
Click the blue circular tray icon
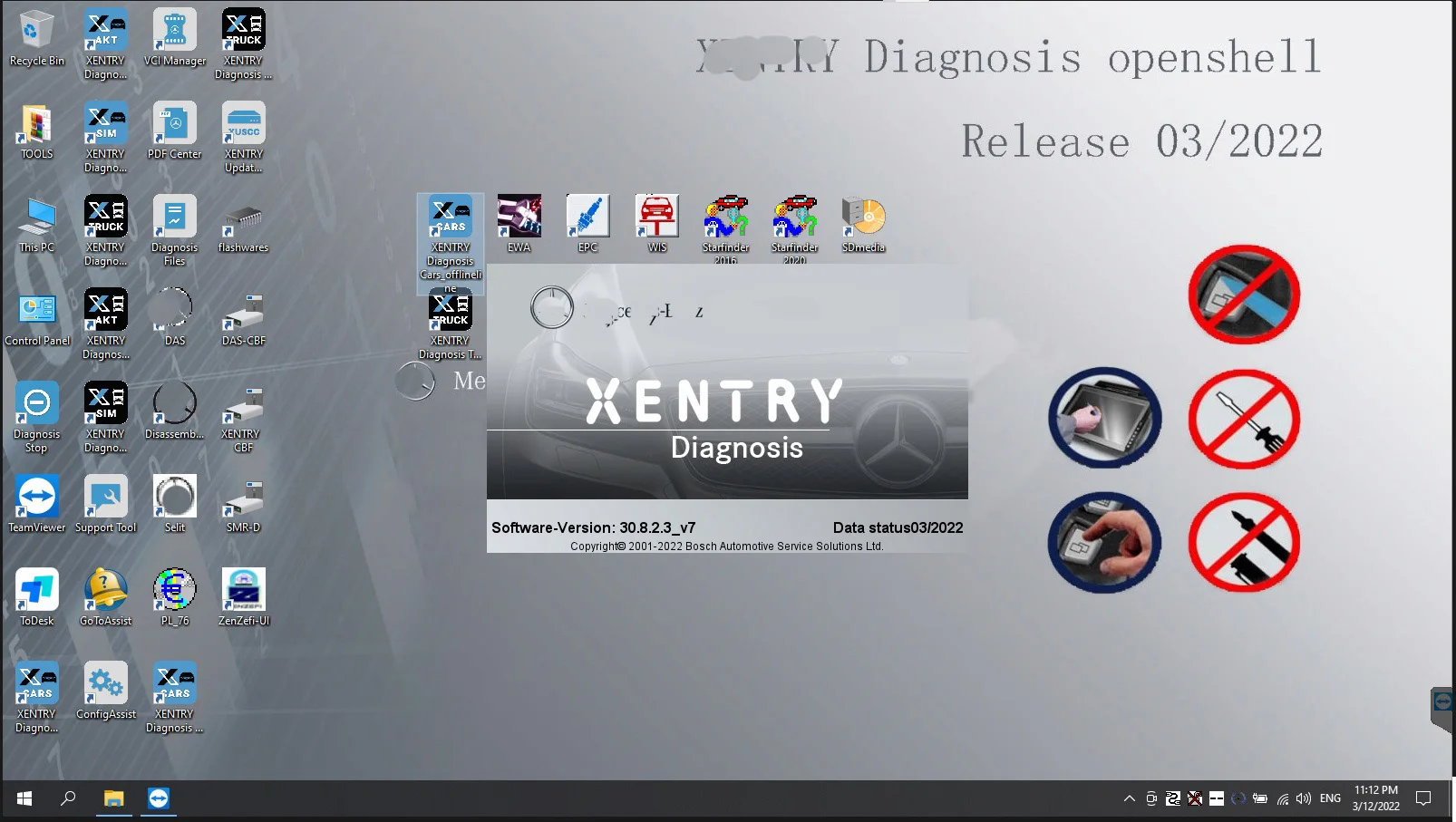(1238, 798)
